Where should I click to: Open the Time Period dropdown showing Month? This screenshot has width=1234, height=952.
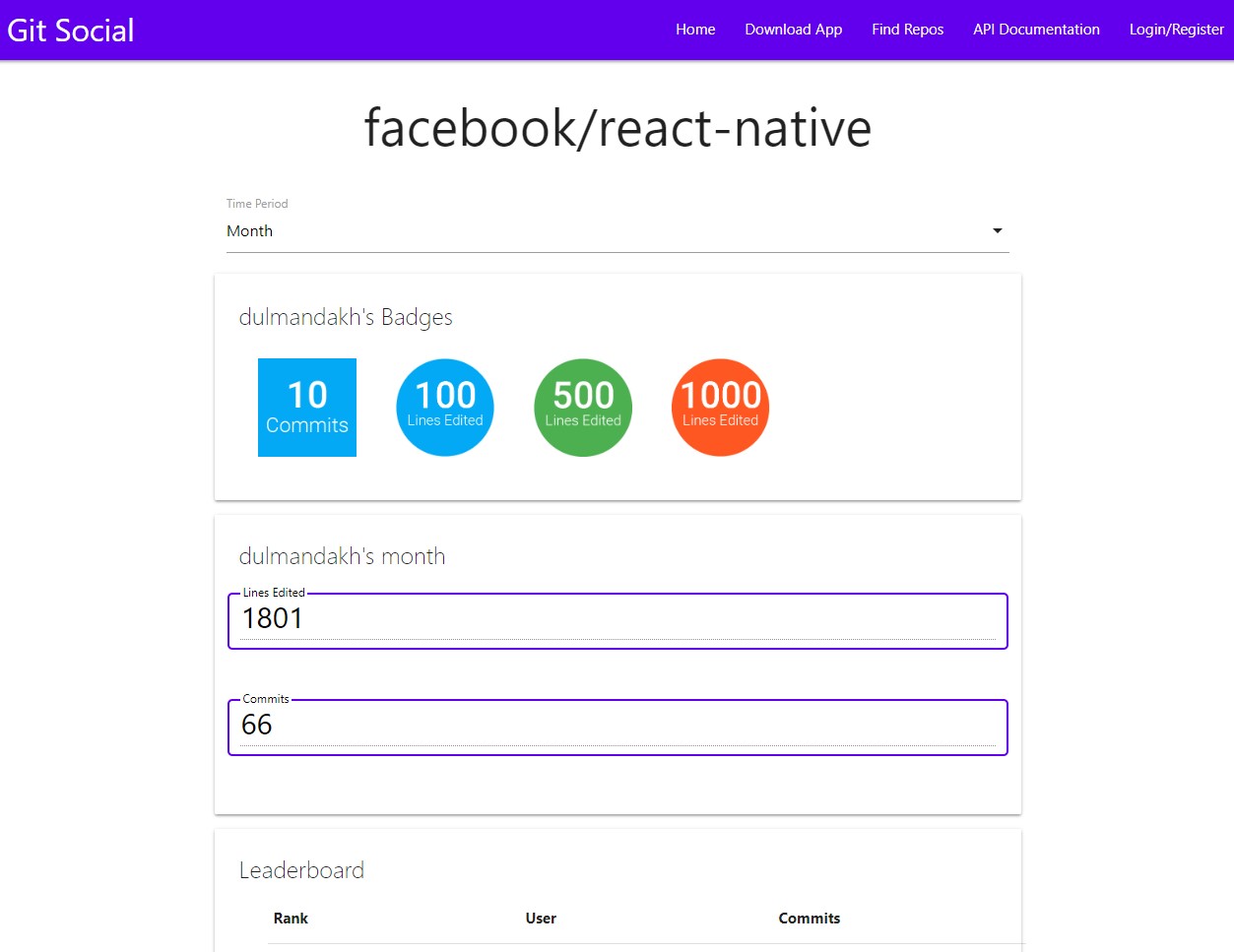pyautogui.click(x=617, y=231)
